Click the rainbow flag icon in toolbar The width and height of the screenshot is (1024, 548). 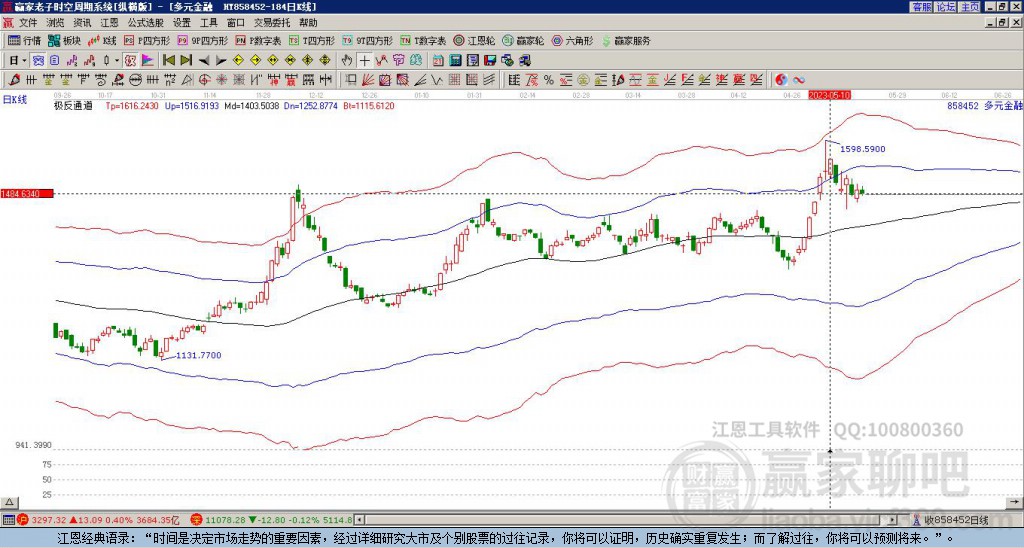point(148,60)
